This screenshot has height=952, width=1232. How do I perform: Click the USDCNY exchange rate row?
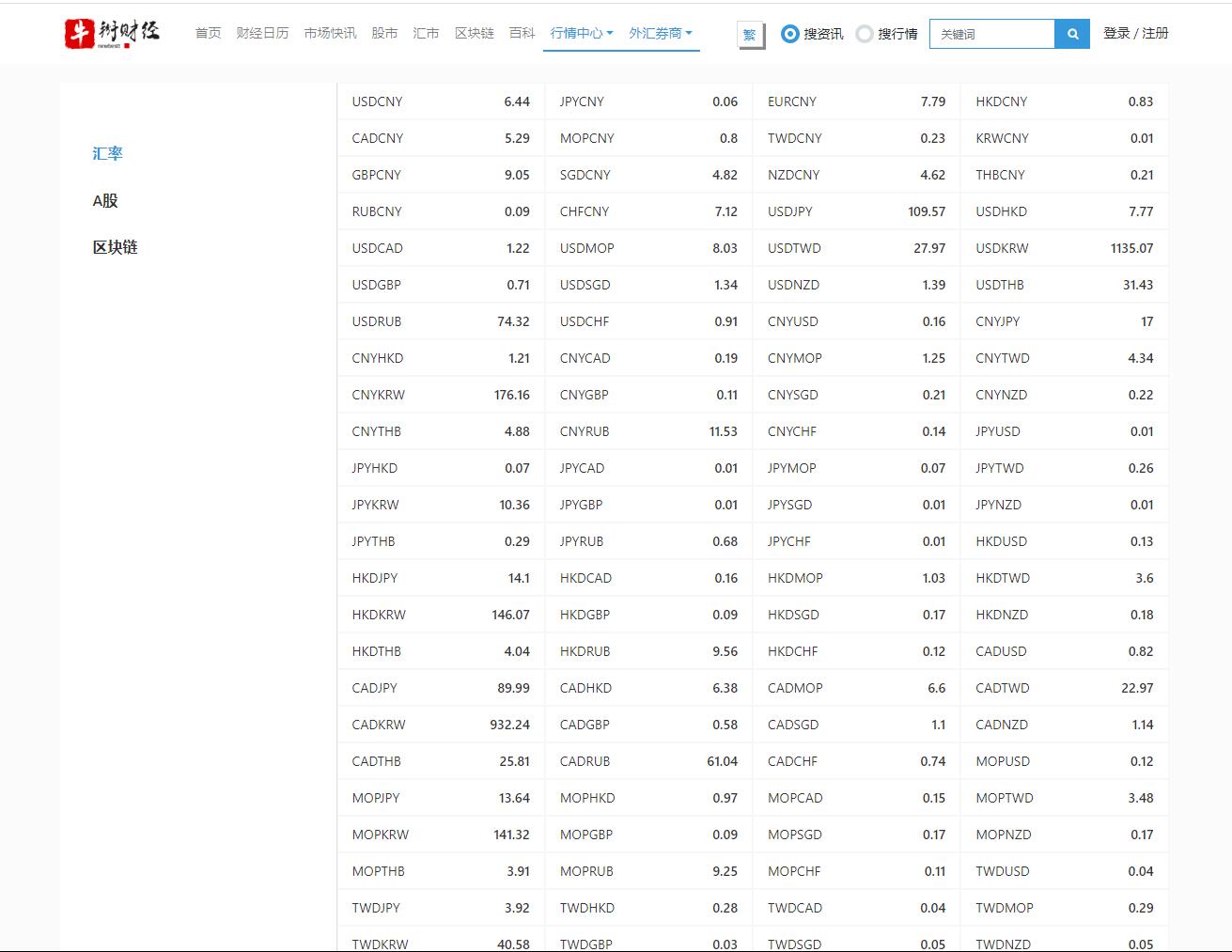pos(440,101)
